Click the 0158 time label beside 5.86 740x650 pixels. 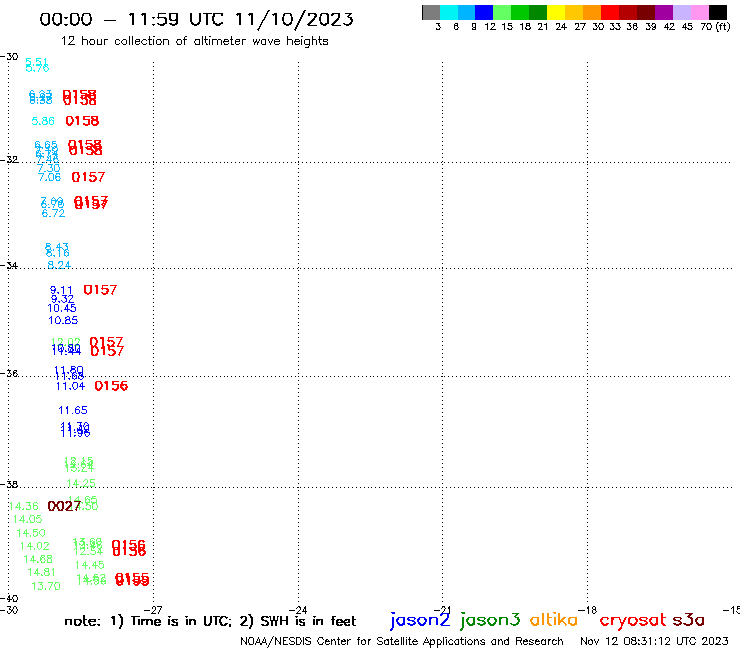82,121
